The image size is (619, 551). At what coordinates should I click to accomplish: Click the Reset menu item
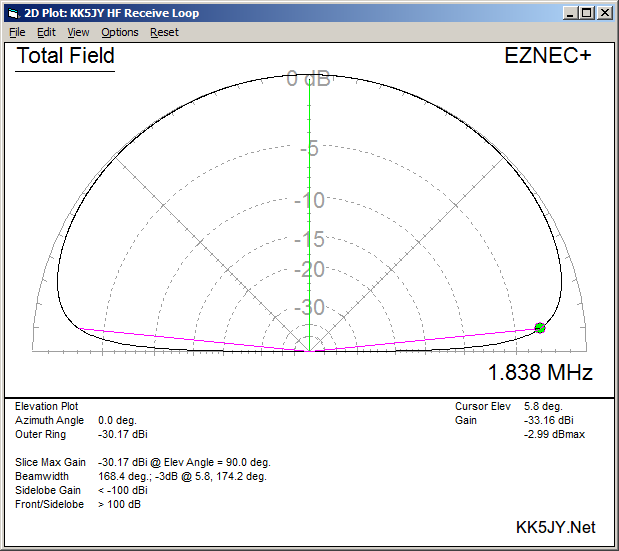pos(164,32)
